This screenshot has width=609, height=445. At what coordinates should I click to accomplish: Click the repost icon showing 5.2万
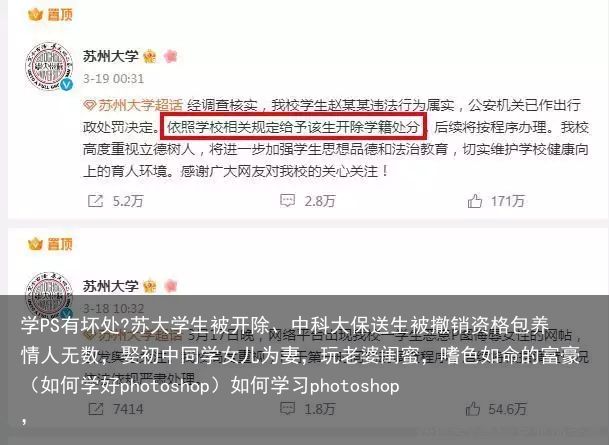coord(95,201)
